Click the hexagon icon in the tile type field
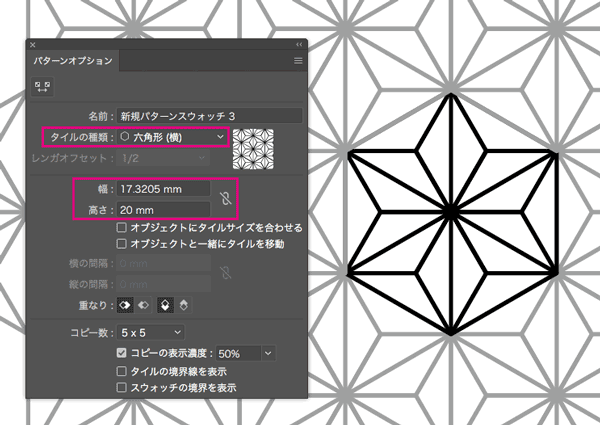The image size is (600, 425). [x=124, y=137]
